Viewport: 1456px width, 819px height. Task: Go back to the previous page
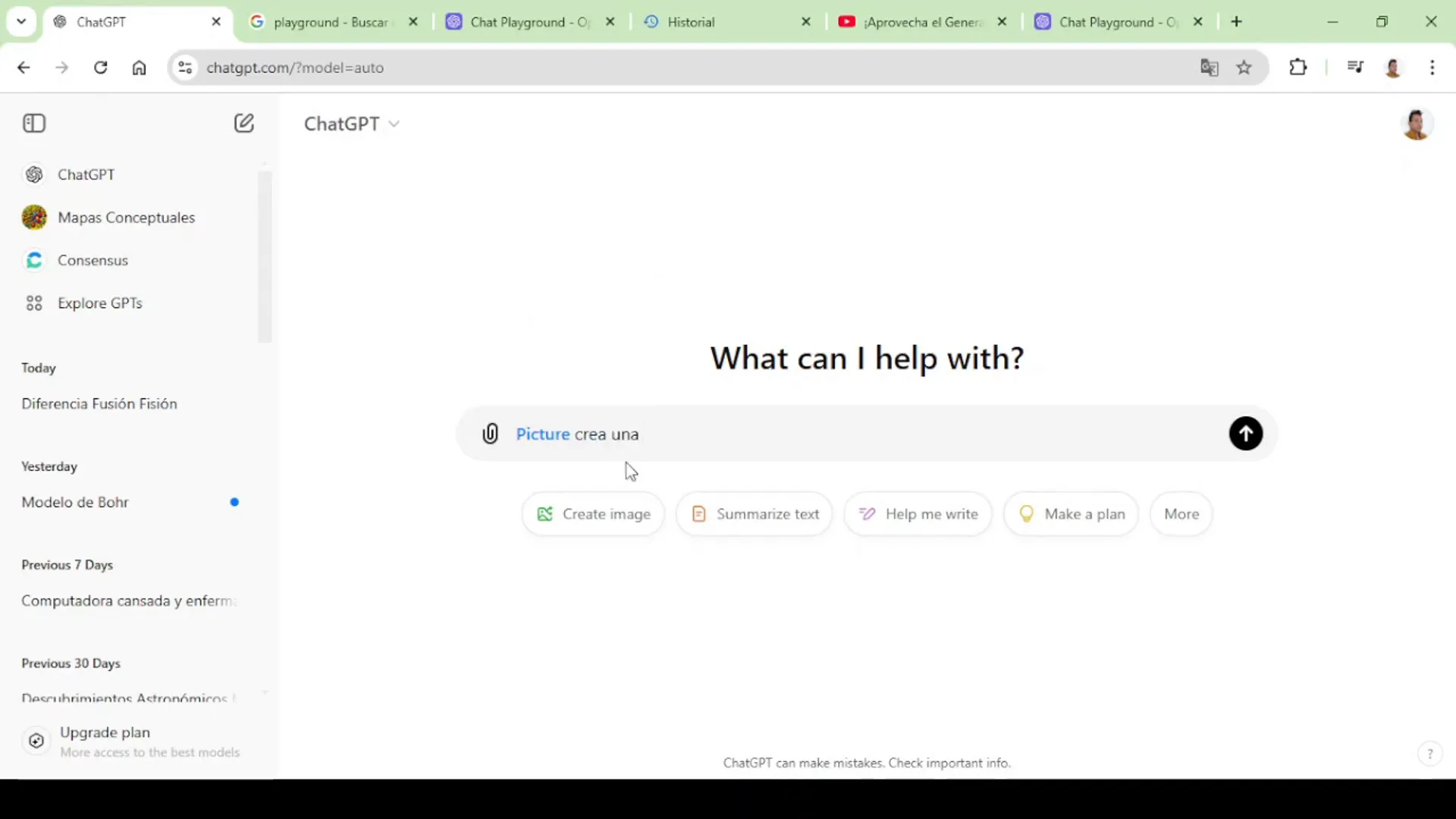[x=24, y=67]
